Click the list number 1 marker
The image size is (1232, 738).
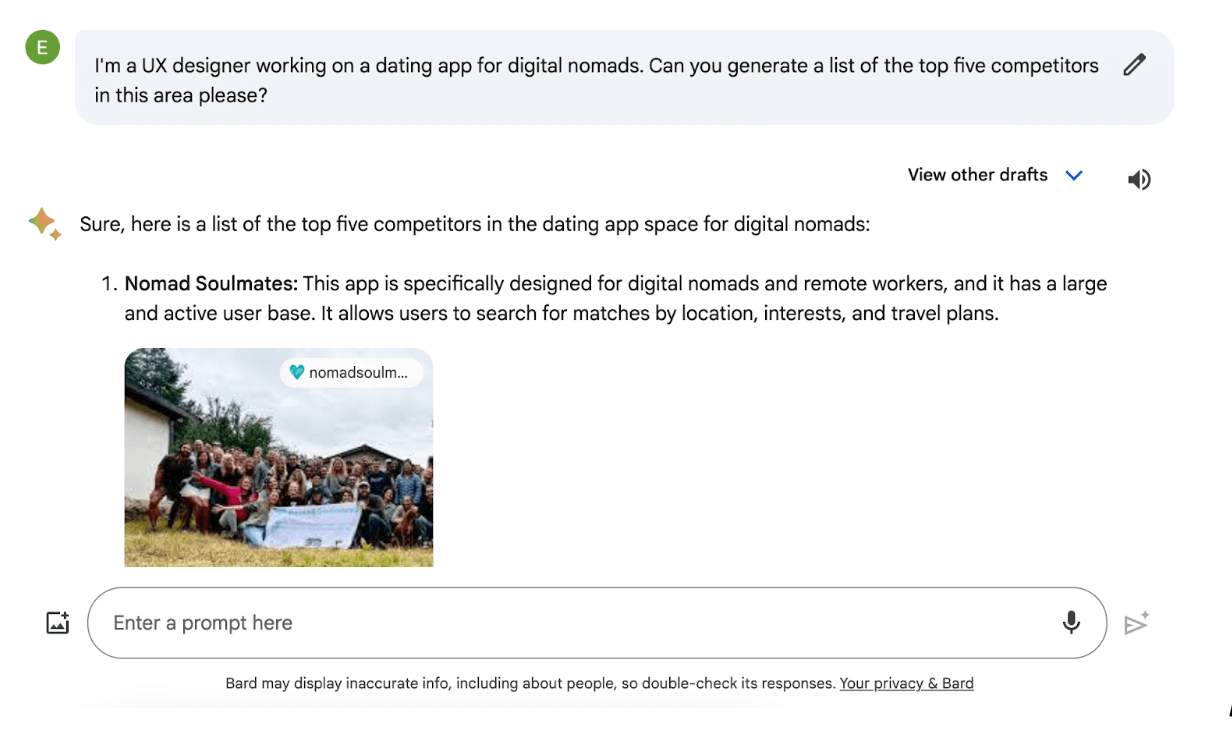(109, 284)
